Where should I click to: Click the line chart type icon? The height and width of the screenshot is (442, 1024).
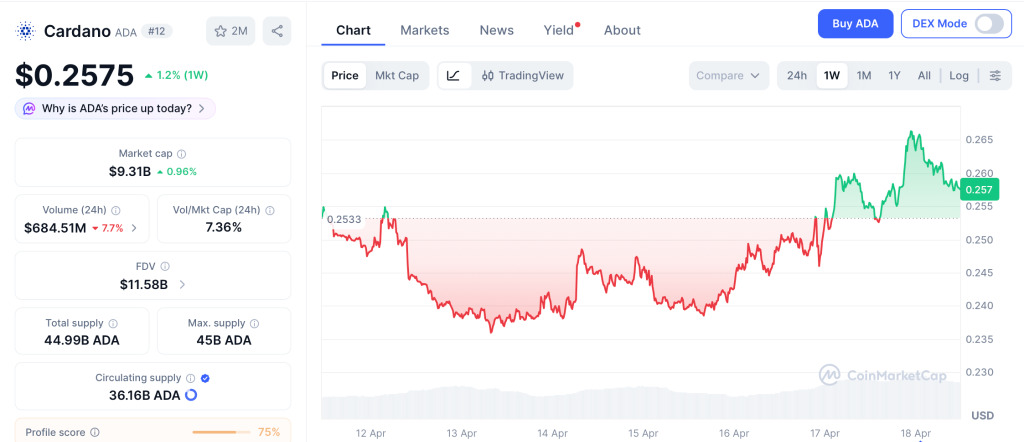pyautogui.click(x=453, y=75)
